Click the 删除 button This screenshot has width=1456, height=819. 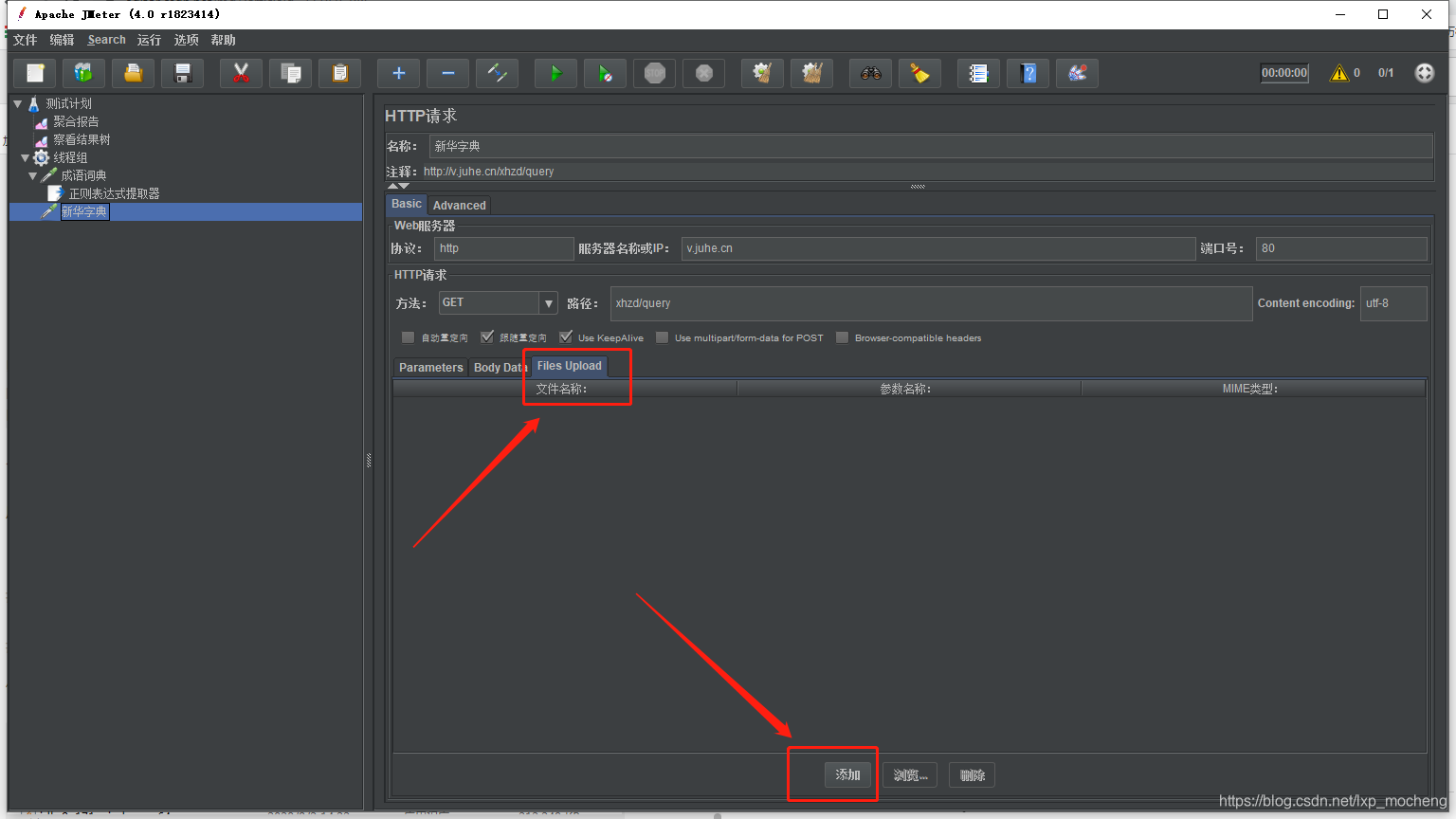click(x=972, y=774)
